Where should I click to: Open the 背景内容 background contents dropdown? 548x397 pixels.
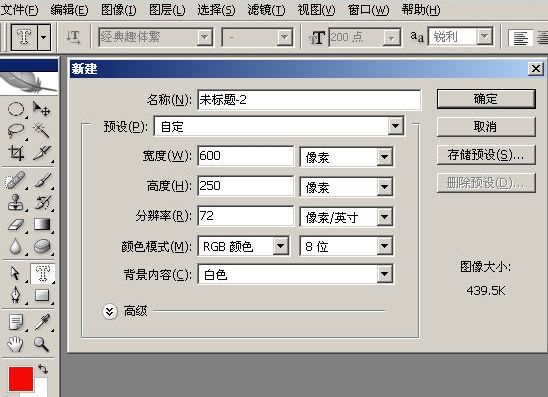pyautogui.click(x=384, y=274)
